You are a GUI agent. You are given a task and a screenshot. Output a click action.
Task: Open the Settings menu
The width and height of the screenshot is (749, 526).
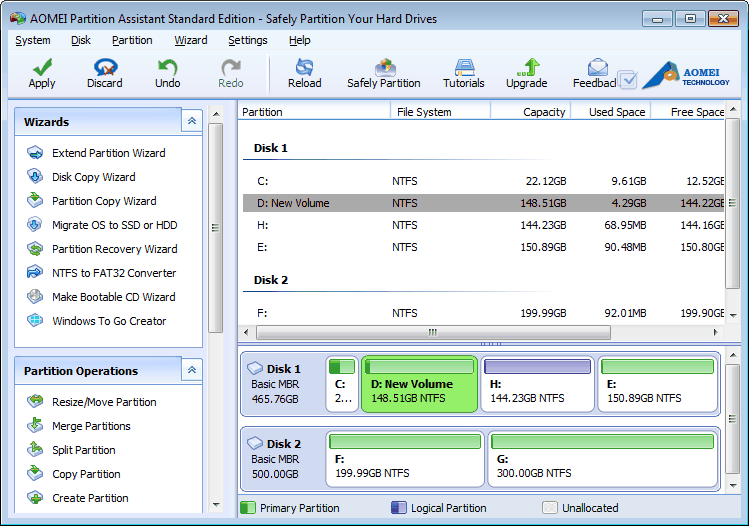[x=247, y=41]
